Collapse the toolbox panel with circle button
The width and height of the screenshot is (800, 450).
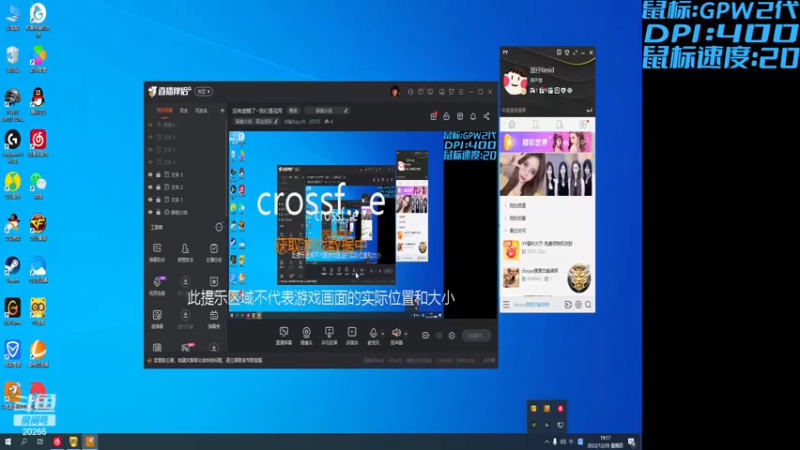(219, 228)
